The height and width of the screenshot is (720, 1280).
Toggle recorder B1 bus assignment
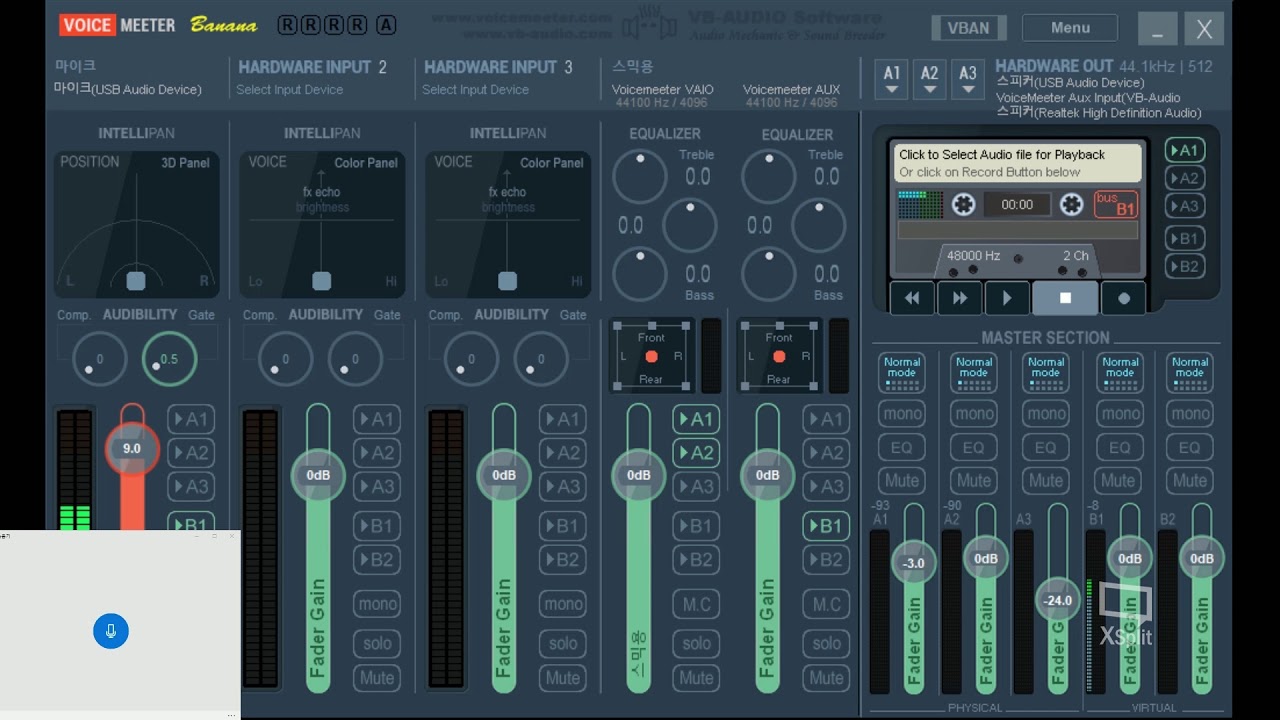(1184, 238)
